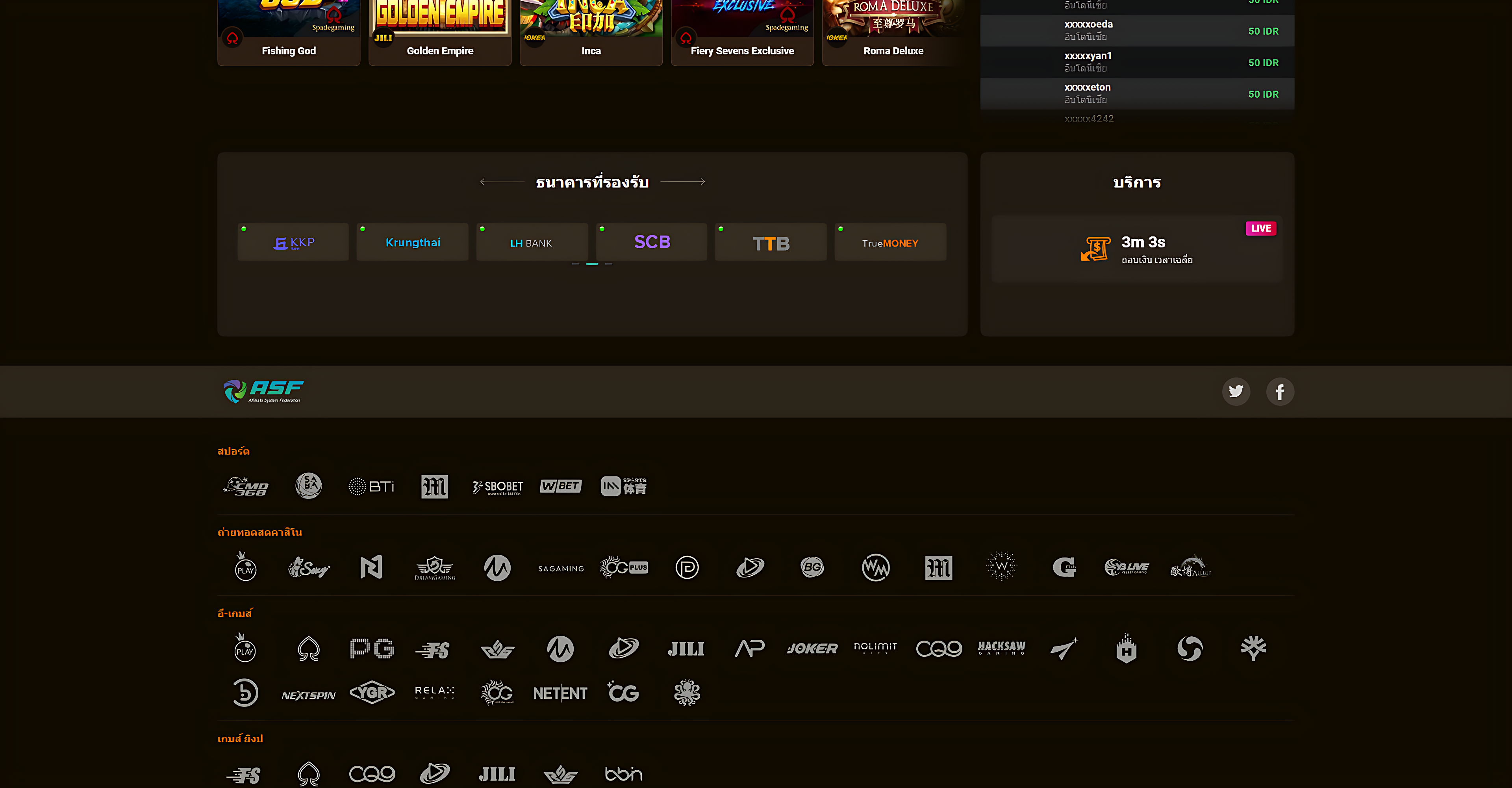Select the Hacksaw Gaming logo
The image size is (1512, 788).
pyautogui.click(x=1001, y=648)
